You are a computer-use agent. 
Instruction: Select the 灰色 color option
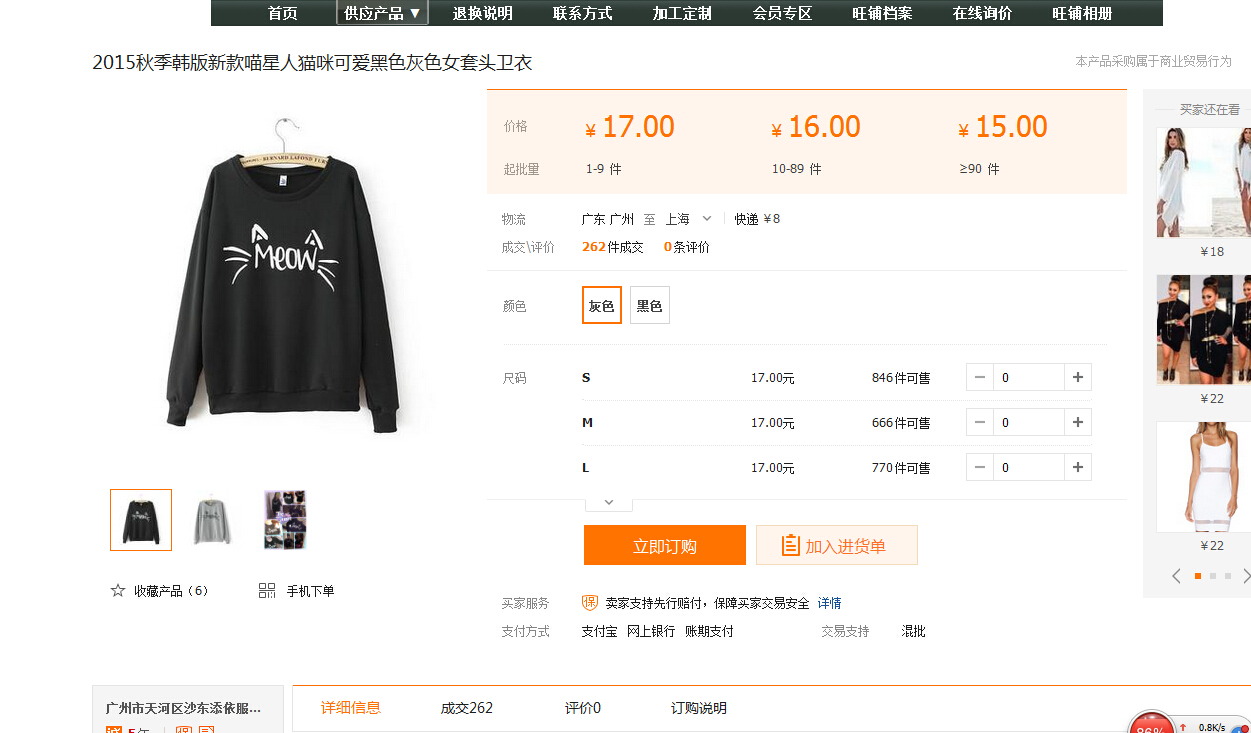point(602,306)
